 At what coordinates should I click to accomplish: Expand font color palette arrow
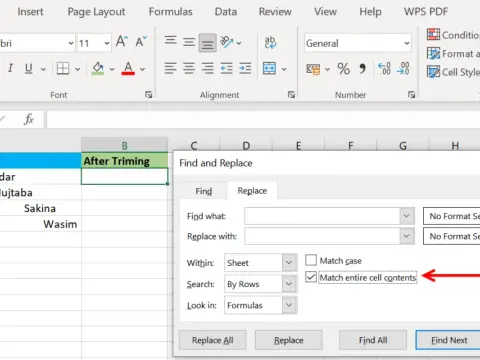pyautogui.click(x=143, y=69)
